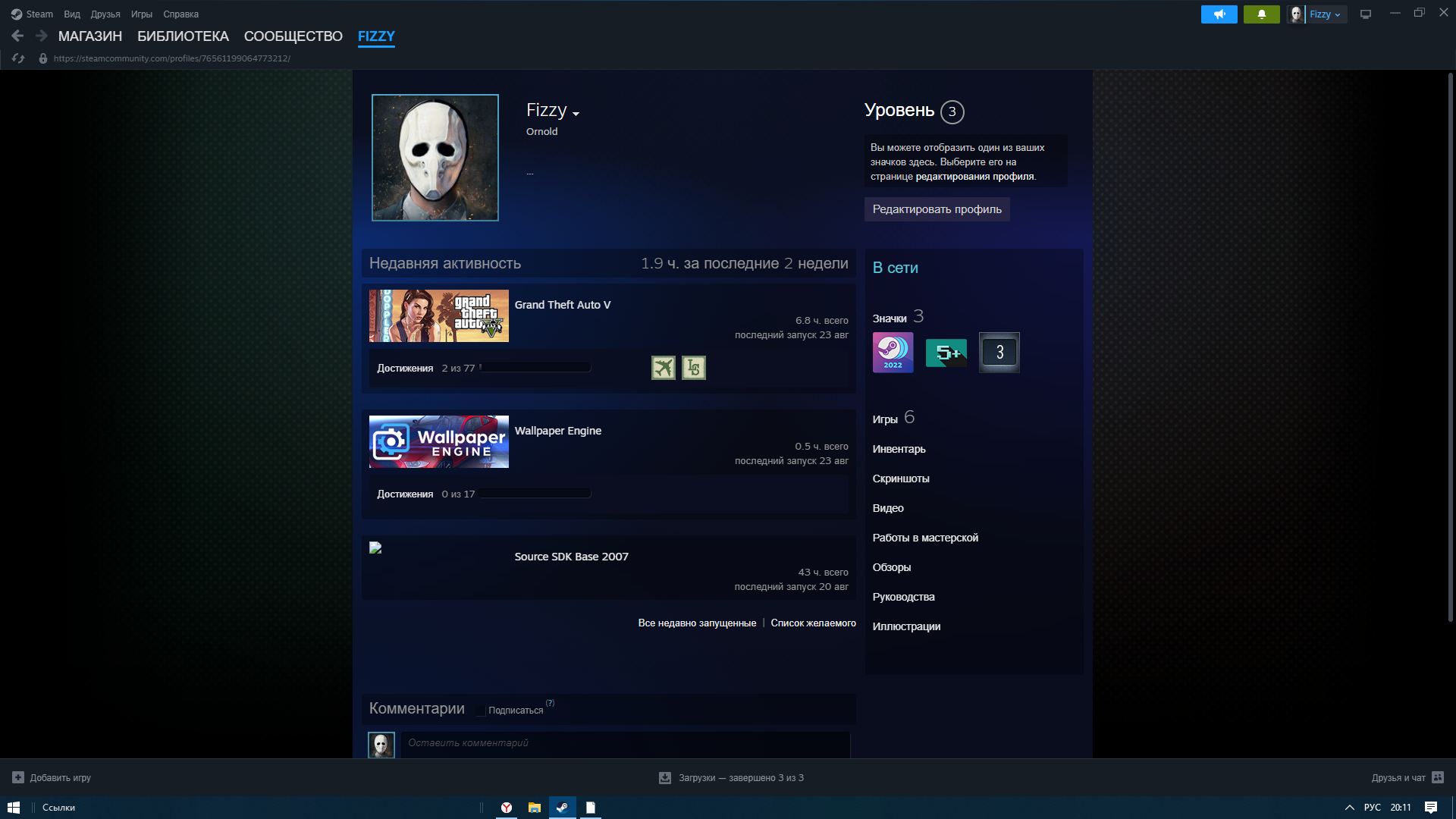Open the Friends and chat icon
Screen dimensions: 1456x819
point(1438,777)
